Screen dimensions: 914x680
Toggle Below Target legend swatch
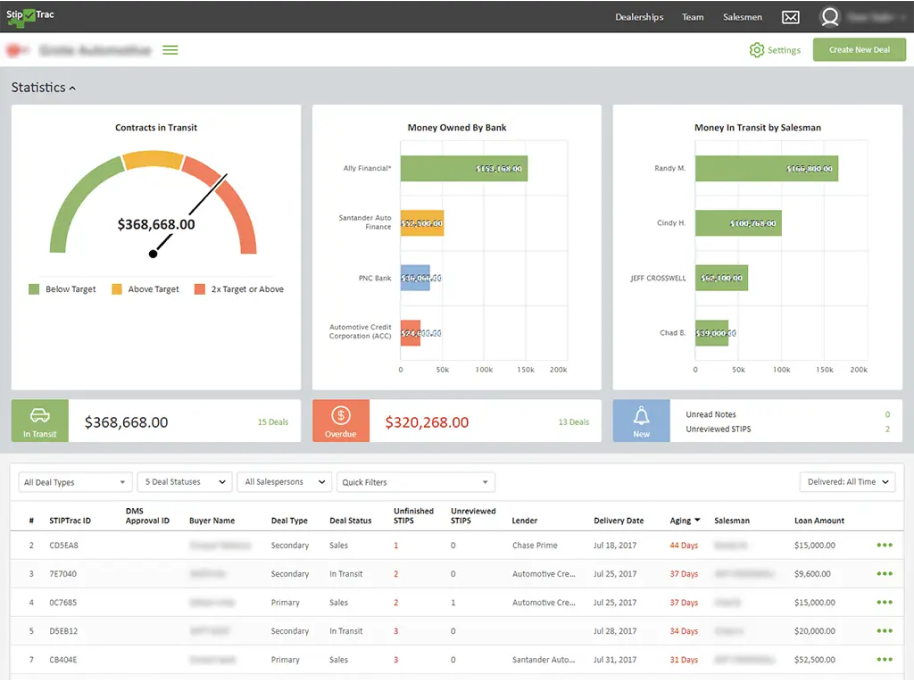34,290
